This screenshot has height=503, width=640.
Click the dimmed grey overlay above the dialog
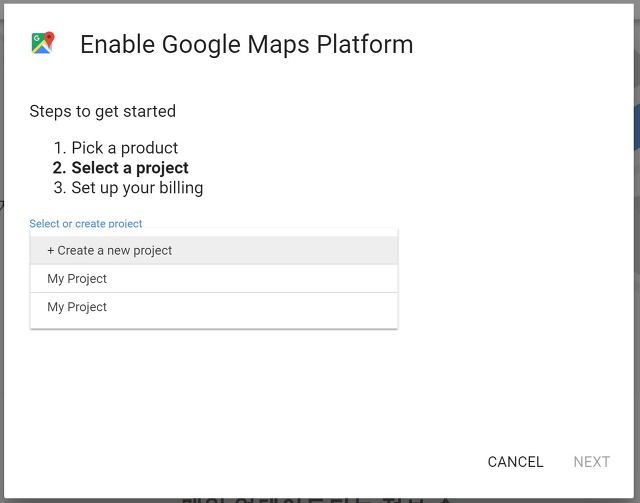(320, 2)
